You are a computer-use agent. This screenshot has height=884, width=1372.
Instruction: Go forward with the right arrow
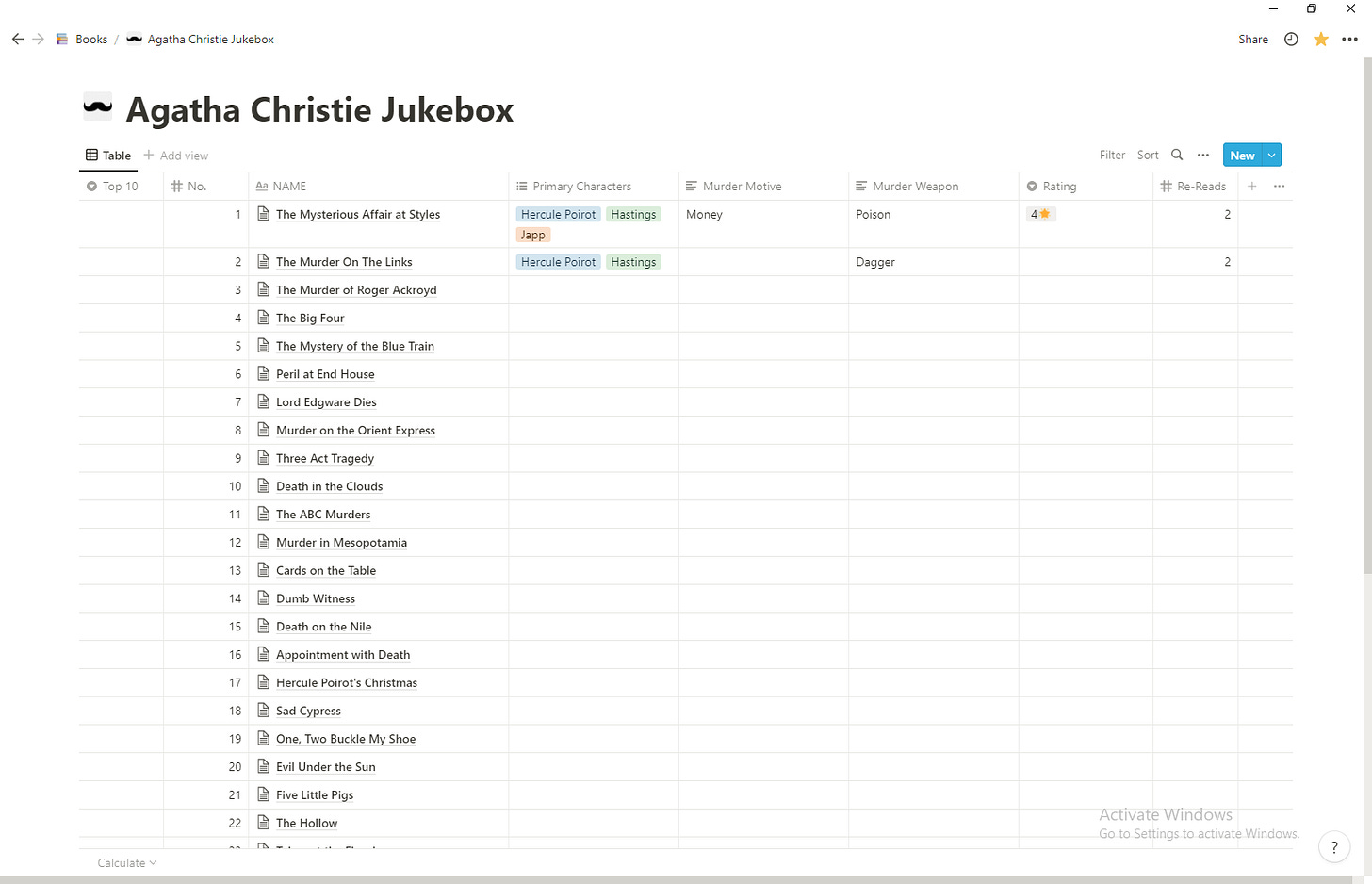click(x=39, y=39)
